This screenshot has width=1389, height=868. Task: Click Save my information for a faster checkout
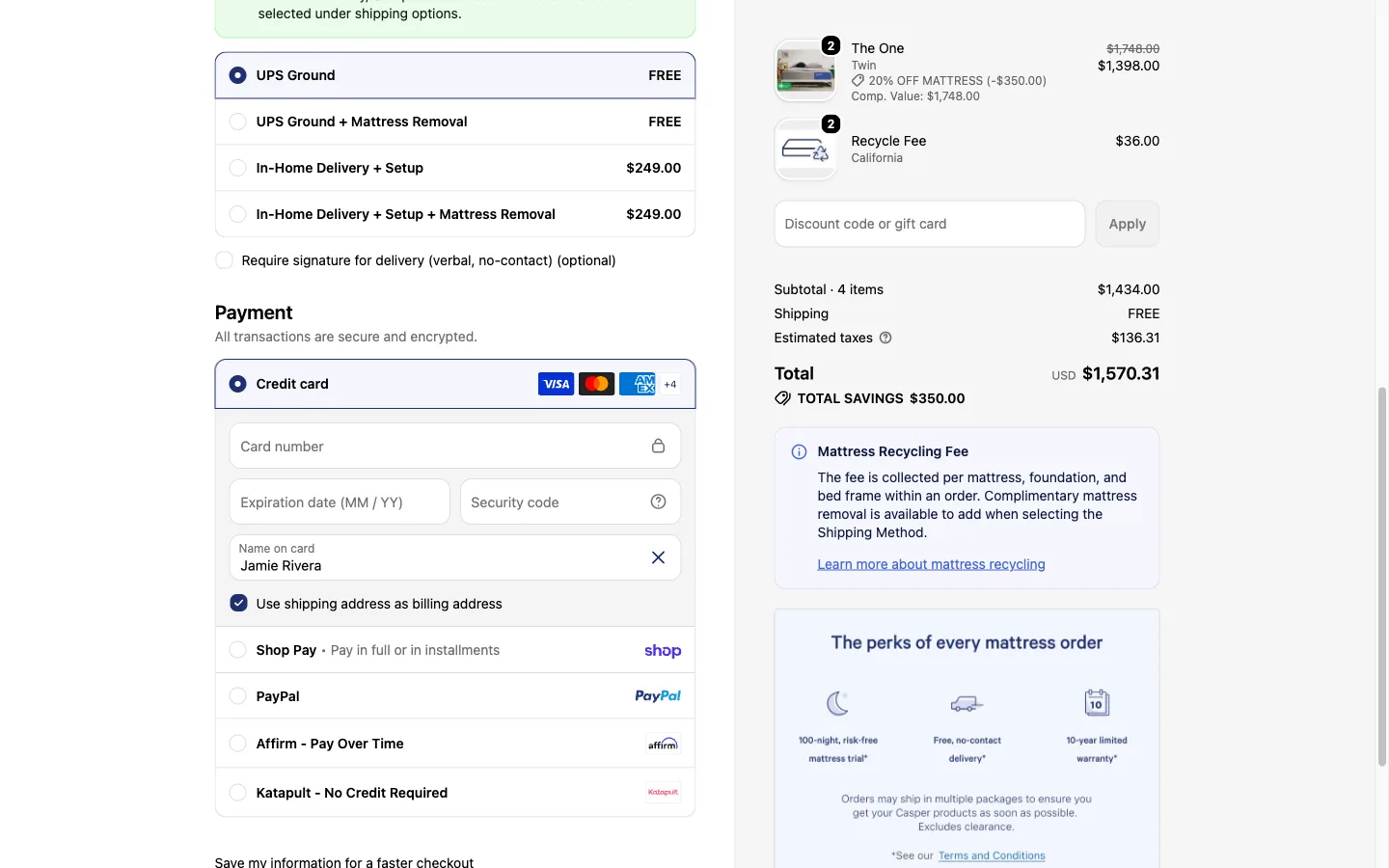tap(344, 862)
